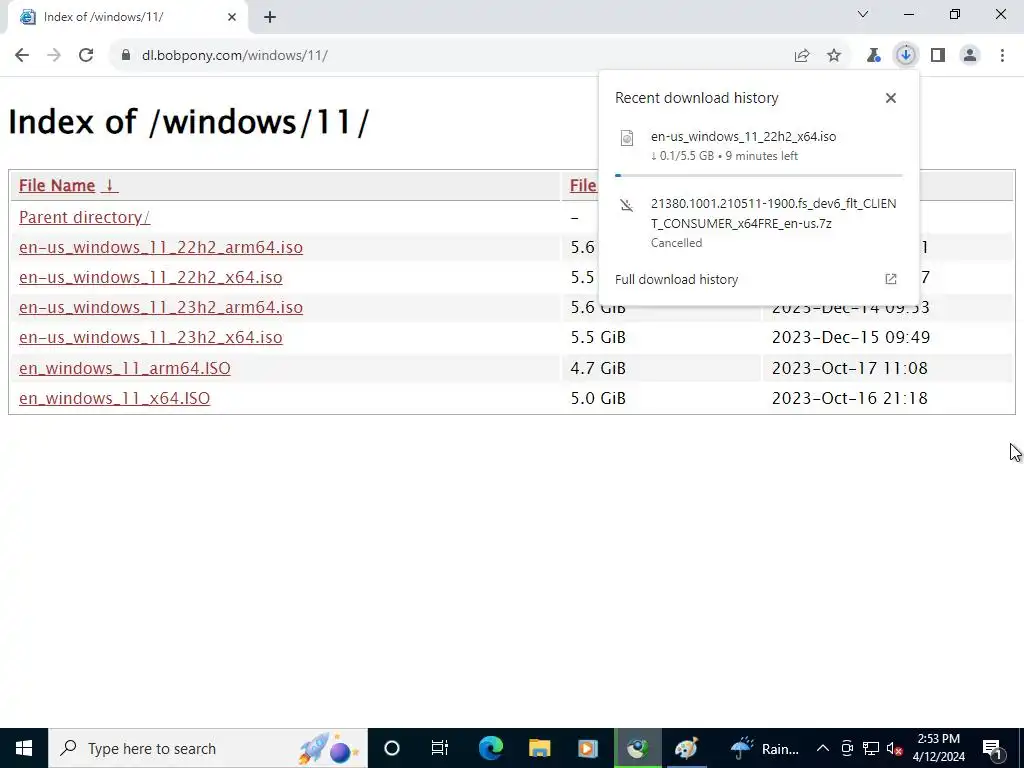Open the notification center
The image size is (1024, 768).
(x=992, y=748)
